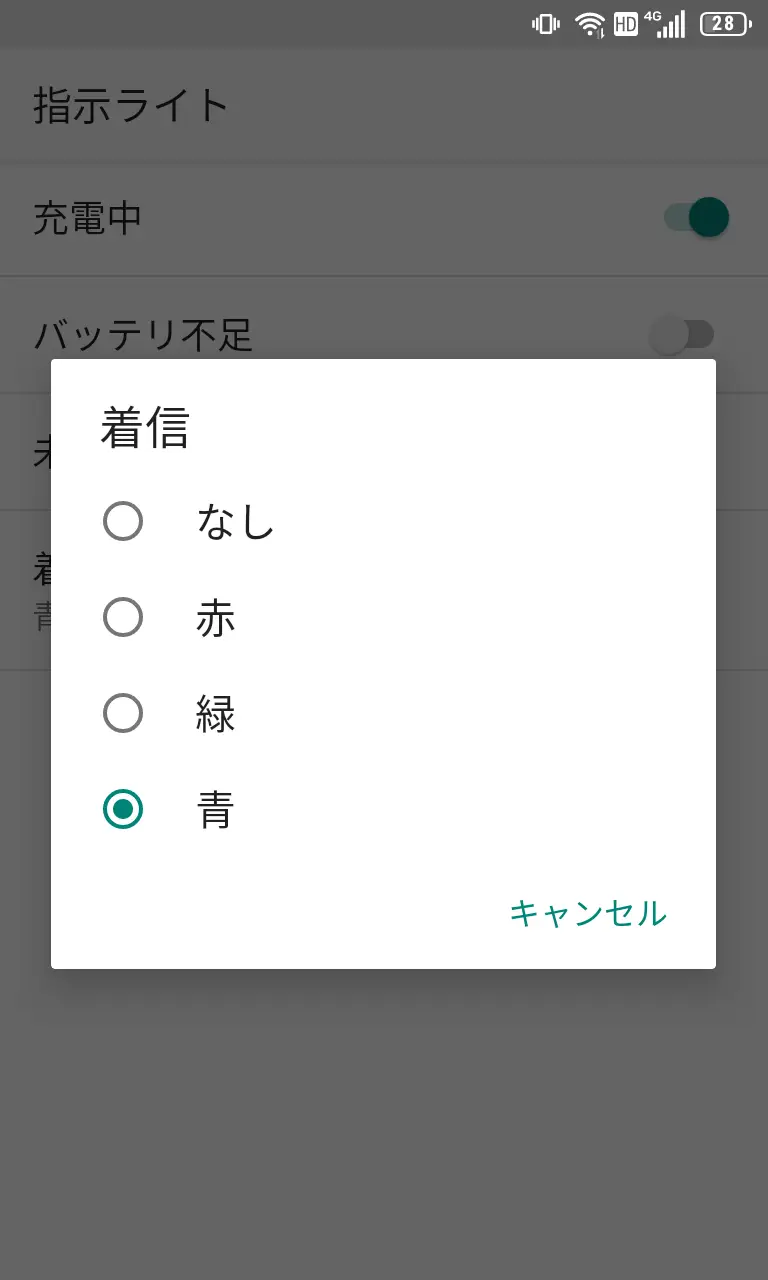Viewport: 768px width, 1280px height.
Task: Toggle the 充電中 switch
Action: click(697, 217)
